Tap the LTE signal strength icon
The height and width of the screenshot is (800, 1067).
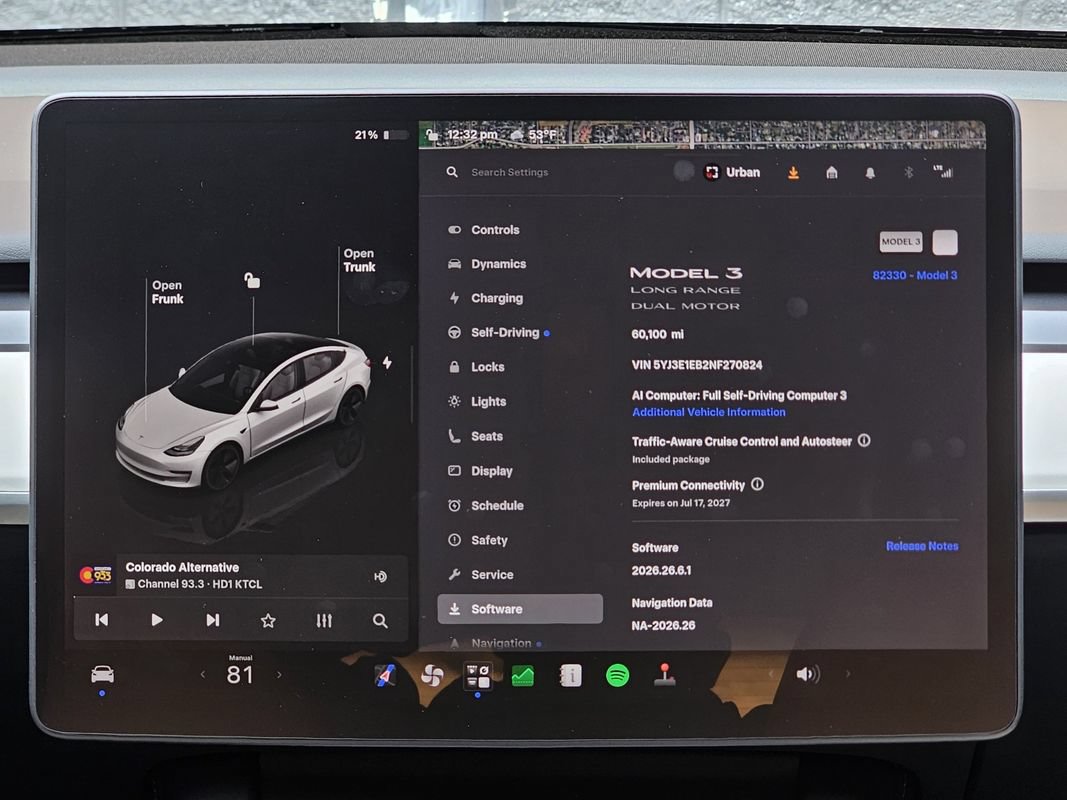943,171
